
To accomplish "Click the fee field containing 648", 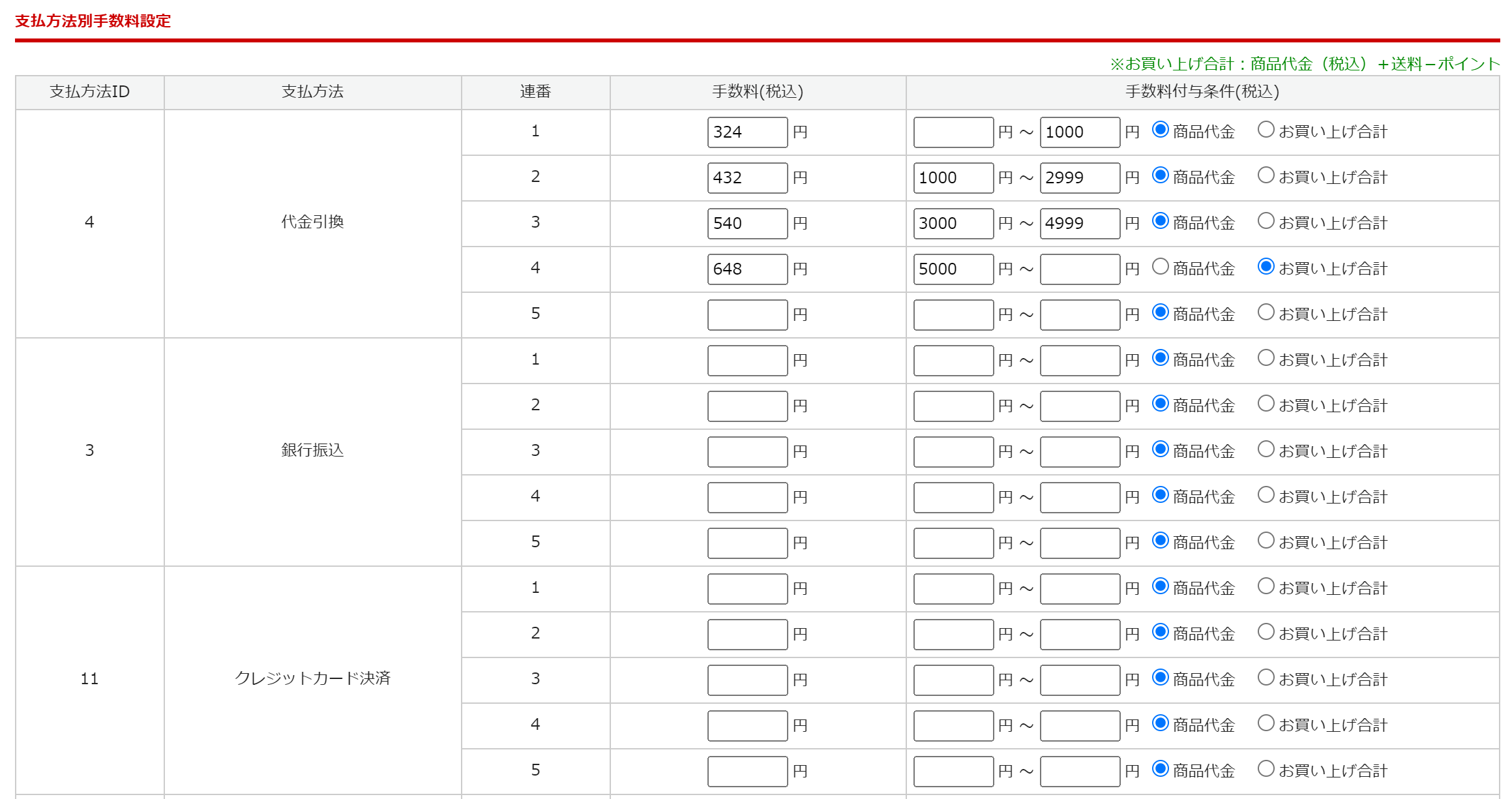I will [747, 269].
